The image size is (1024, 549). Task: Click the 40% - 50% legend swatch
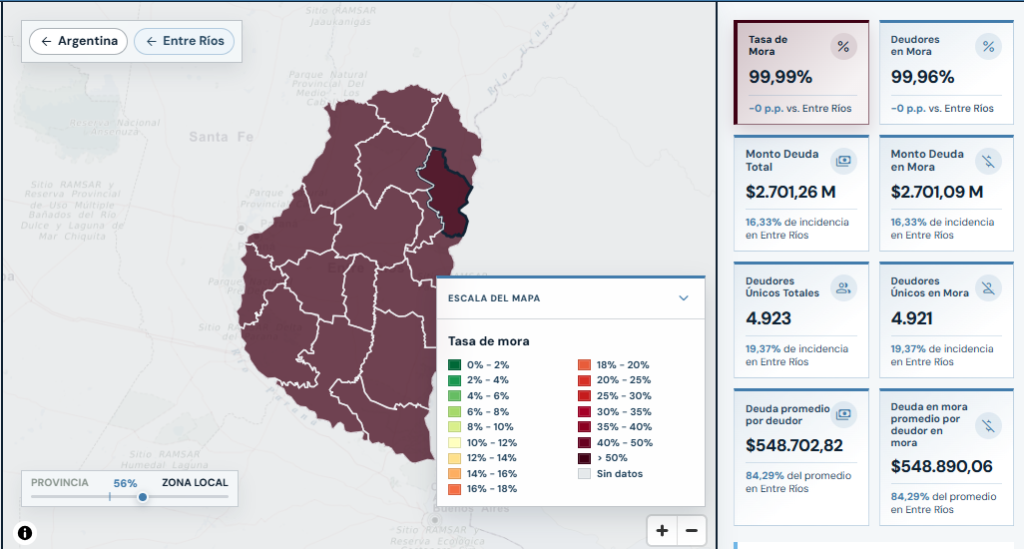(584, 443)
